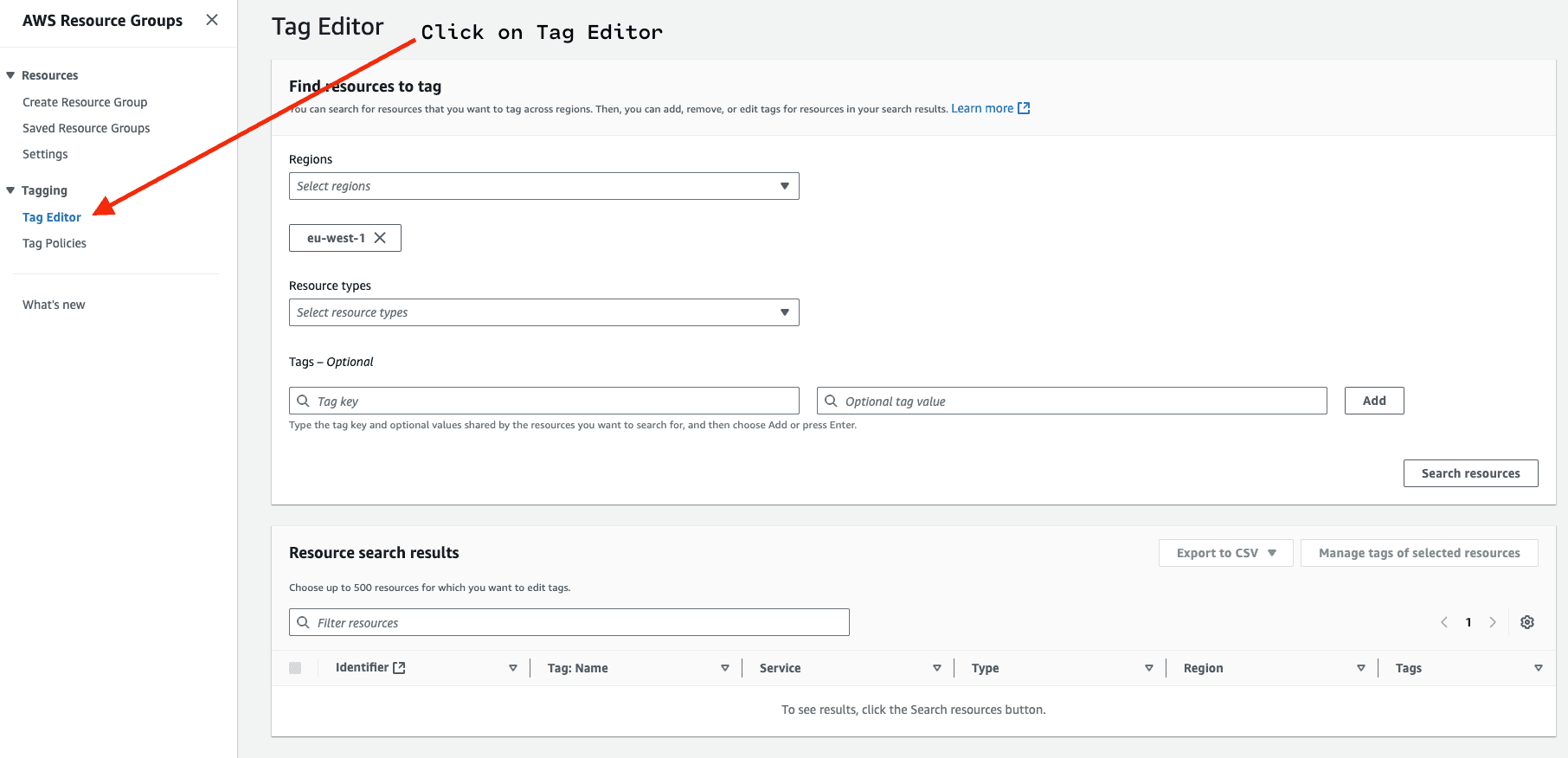Collapse the Tagging sidebar section

(10, 190)
